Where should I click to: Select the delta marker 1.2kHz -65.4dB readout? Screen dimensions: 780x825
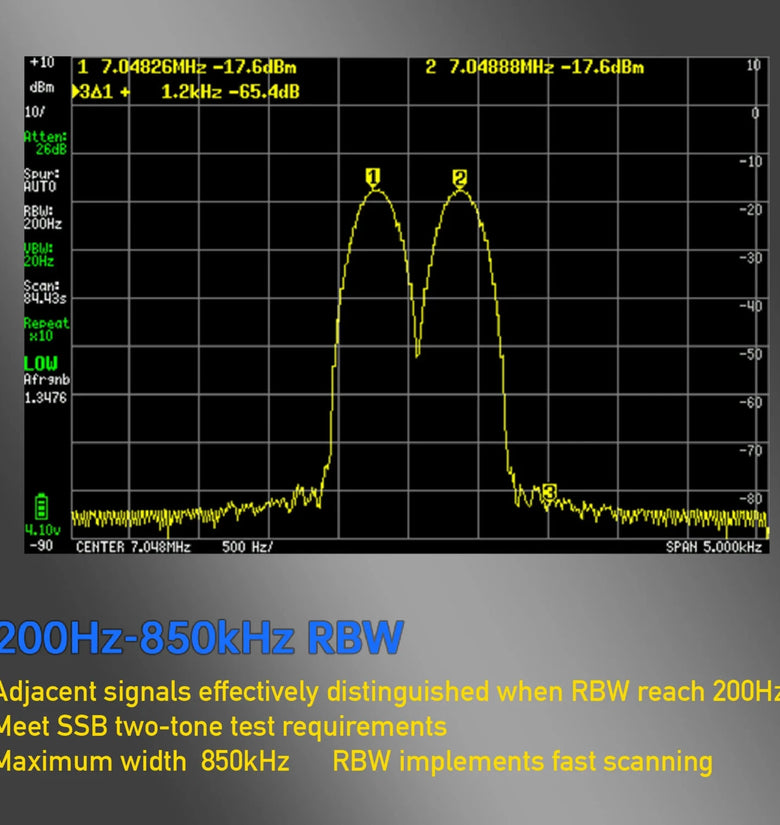[230, 92]
